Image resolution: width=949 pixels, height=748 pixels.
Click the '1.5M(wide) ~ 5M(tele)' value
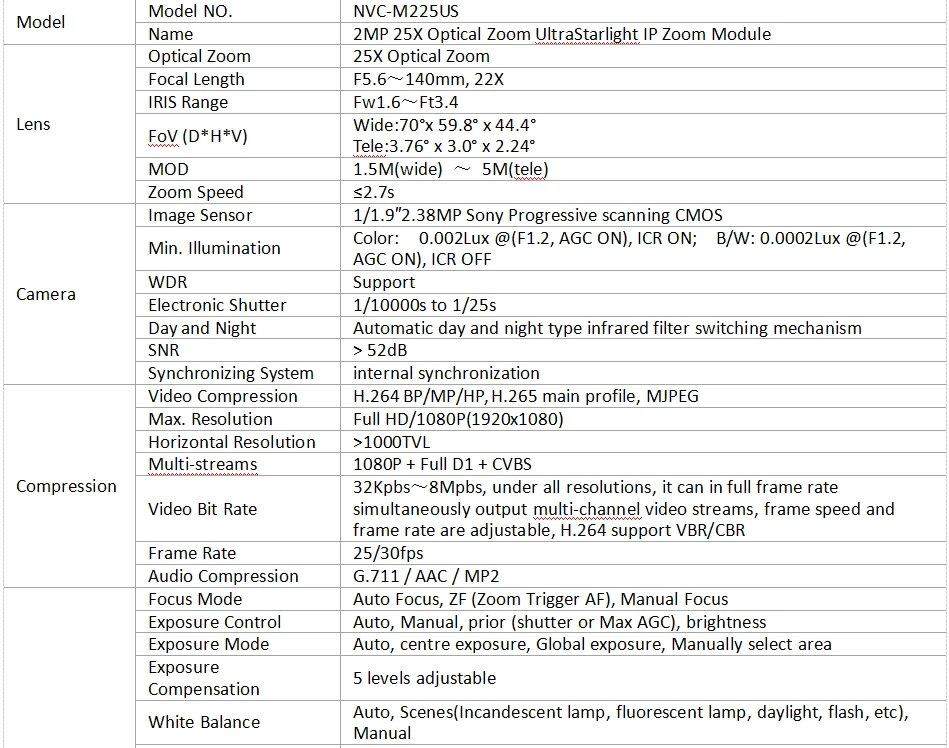tap(451, 169)
